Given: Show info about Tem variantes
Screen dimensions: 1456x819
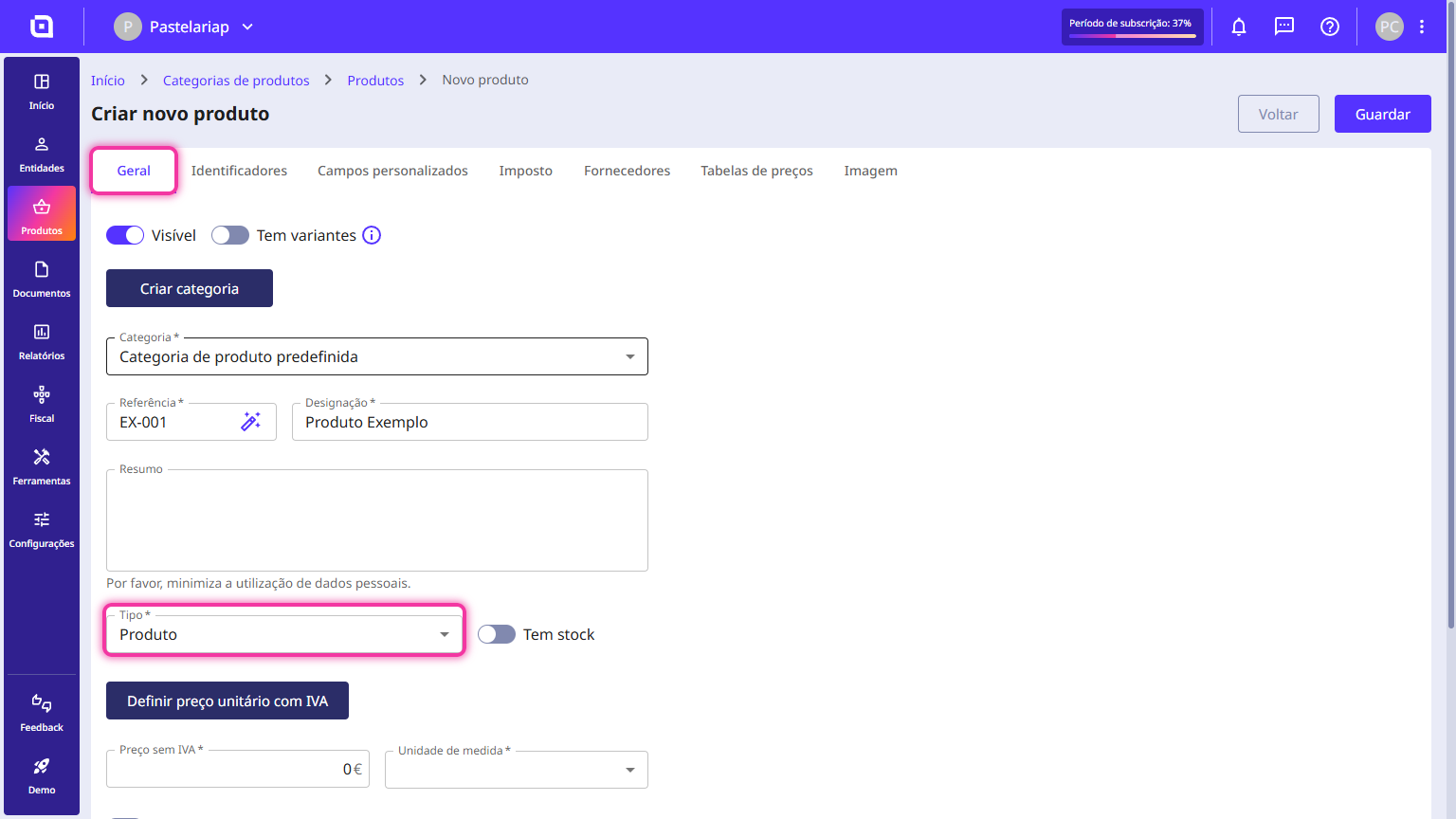Looking at the screenshot, I should pos(372,235).
